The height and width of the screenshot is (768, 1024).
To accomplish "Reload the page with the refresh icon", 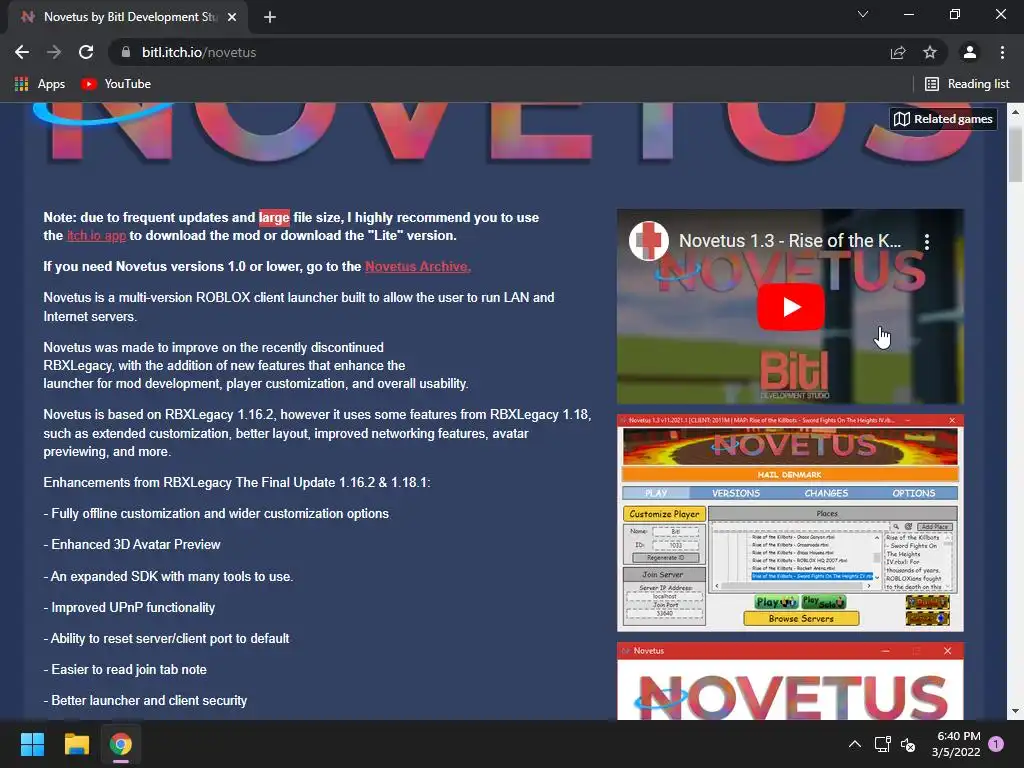I will click(86, 52).
